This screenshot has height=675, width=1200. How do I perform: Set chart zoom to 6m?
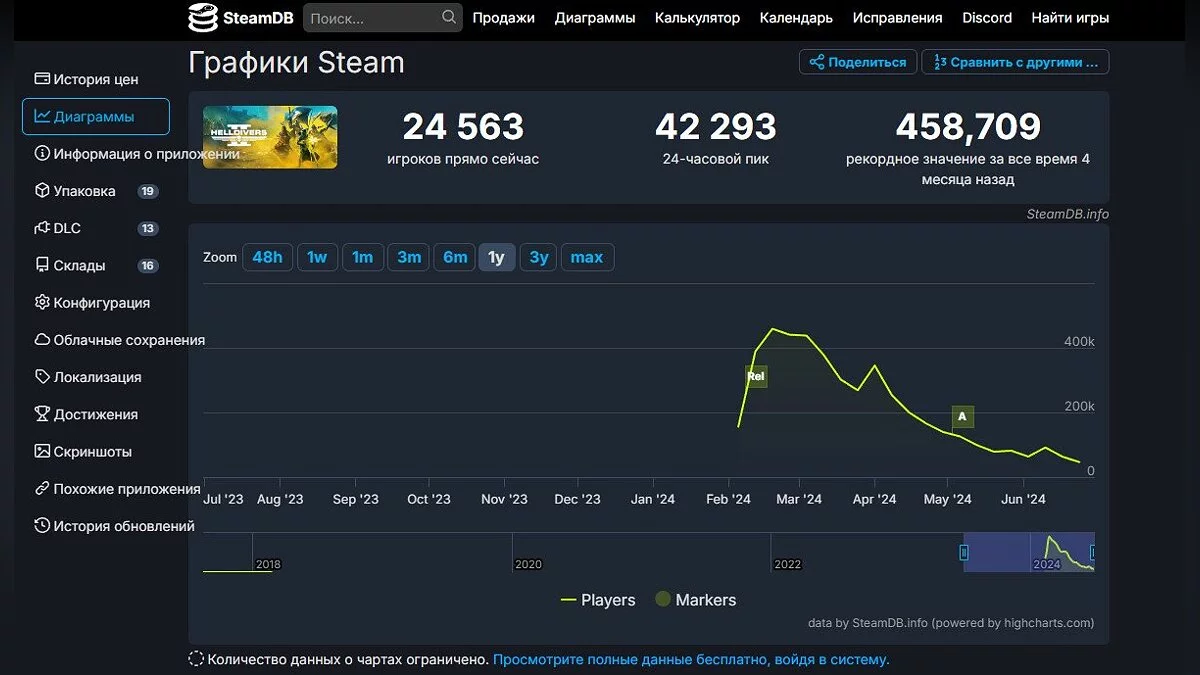[455, 257]
